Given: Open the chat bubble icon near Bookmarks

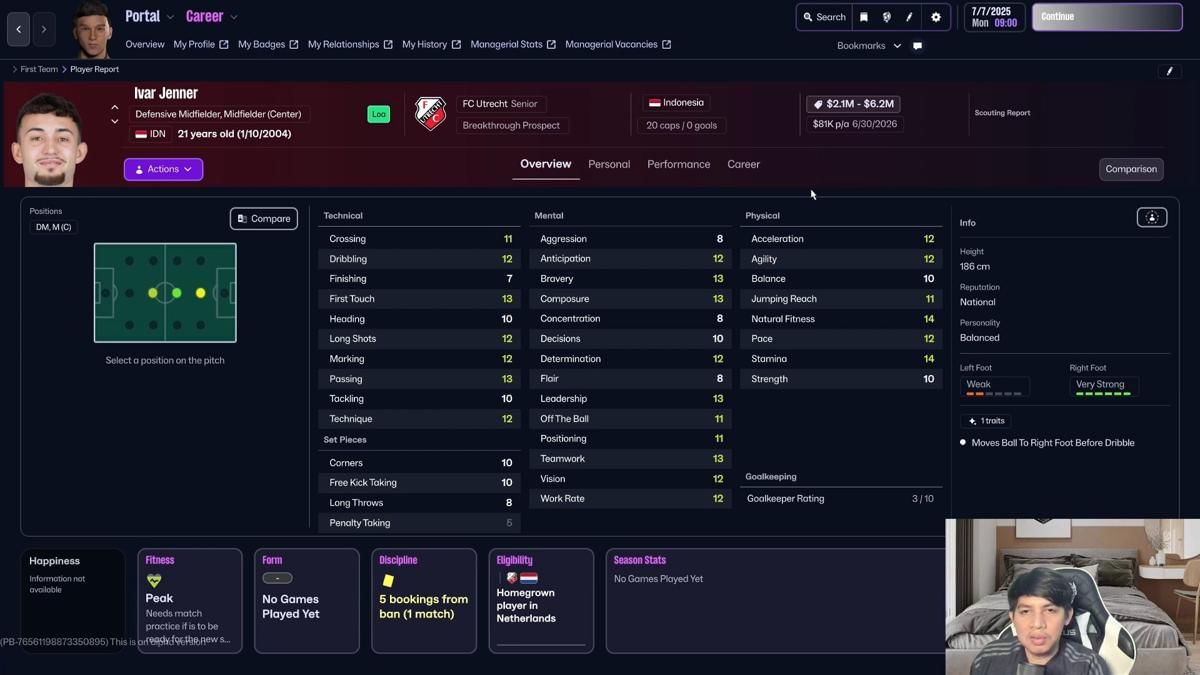Looking at the screenshot, I should pyautogui.click(x=917, y=46).
